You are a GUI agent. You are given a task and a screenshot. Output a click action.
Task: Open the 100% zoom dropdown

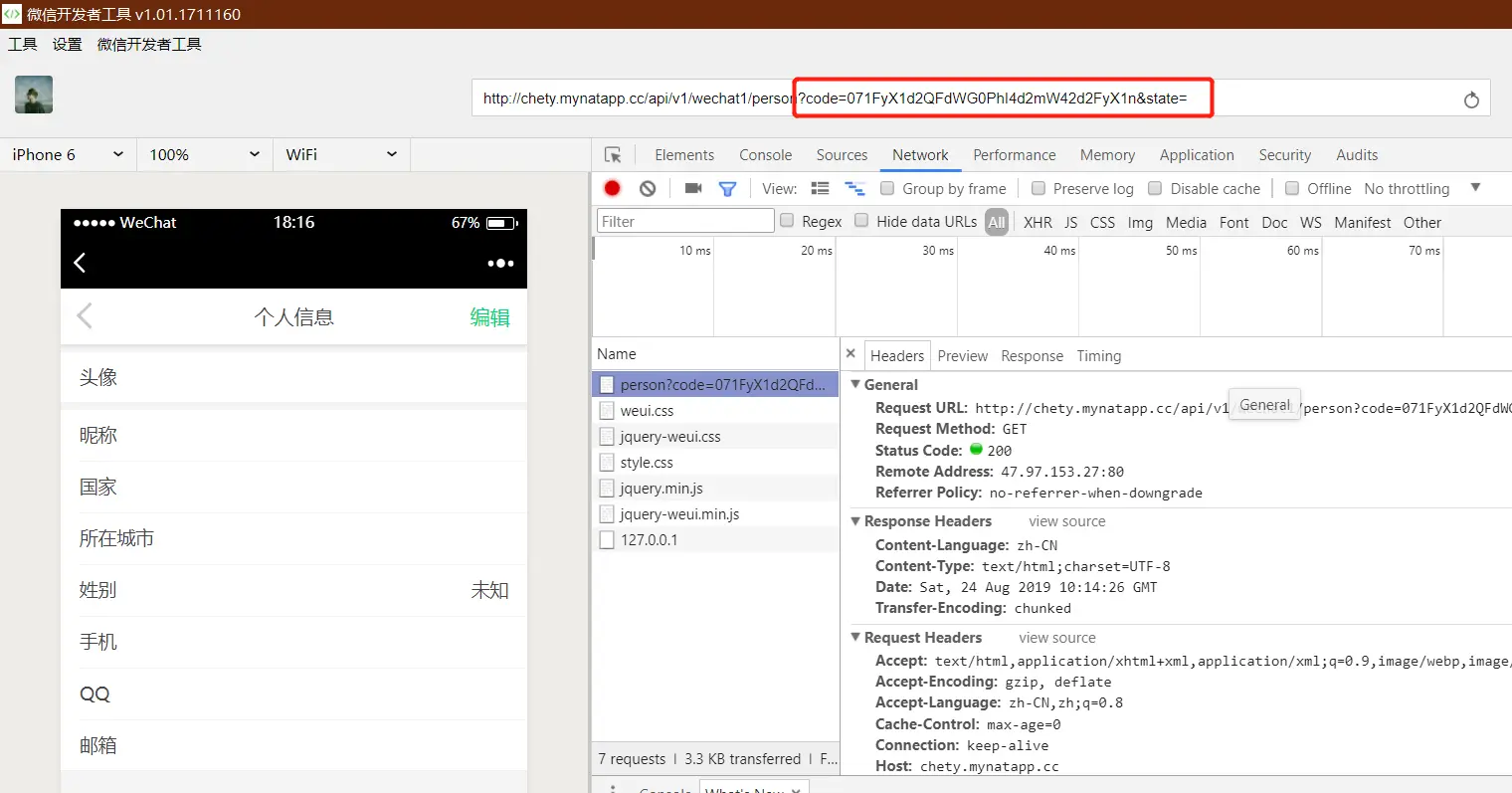click(x=204, y=154)
